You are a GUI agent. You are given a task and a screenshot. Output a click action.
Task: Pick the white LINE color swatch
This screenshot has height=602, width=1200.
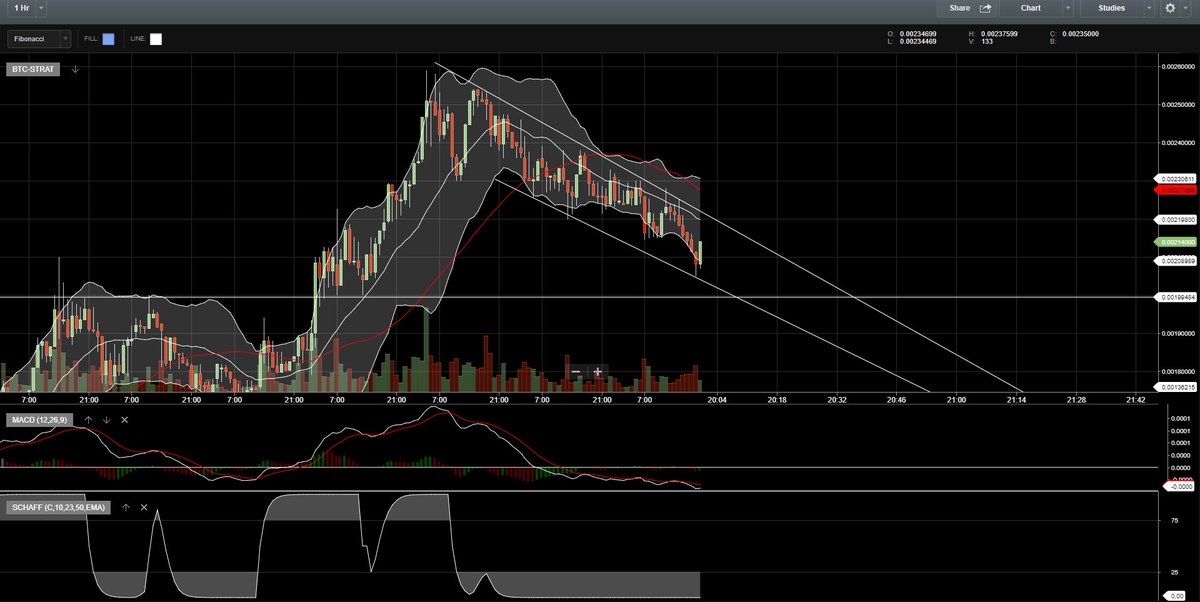(x=155, y=39)
